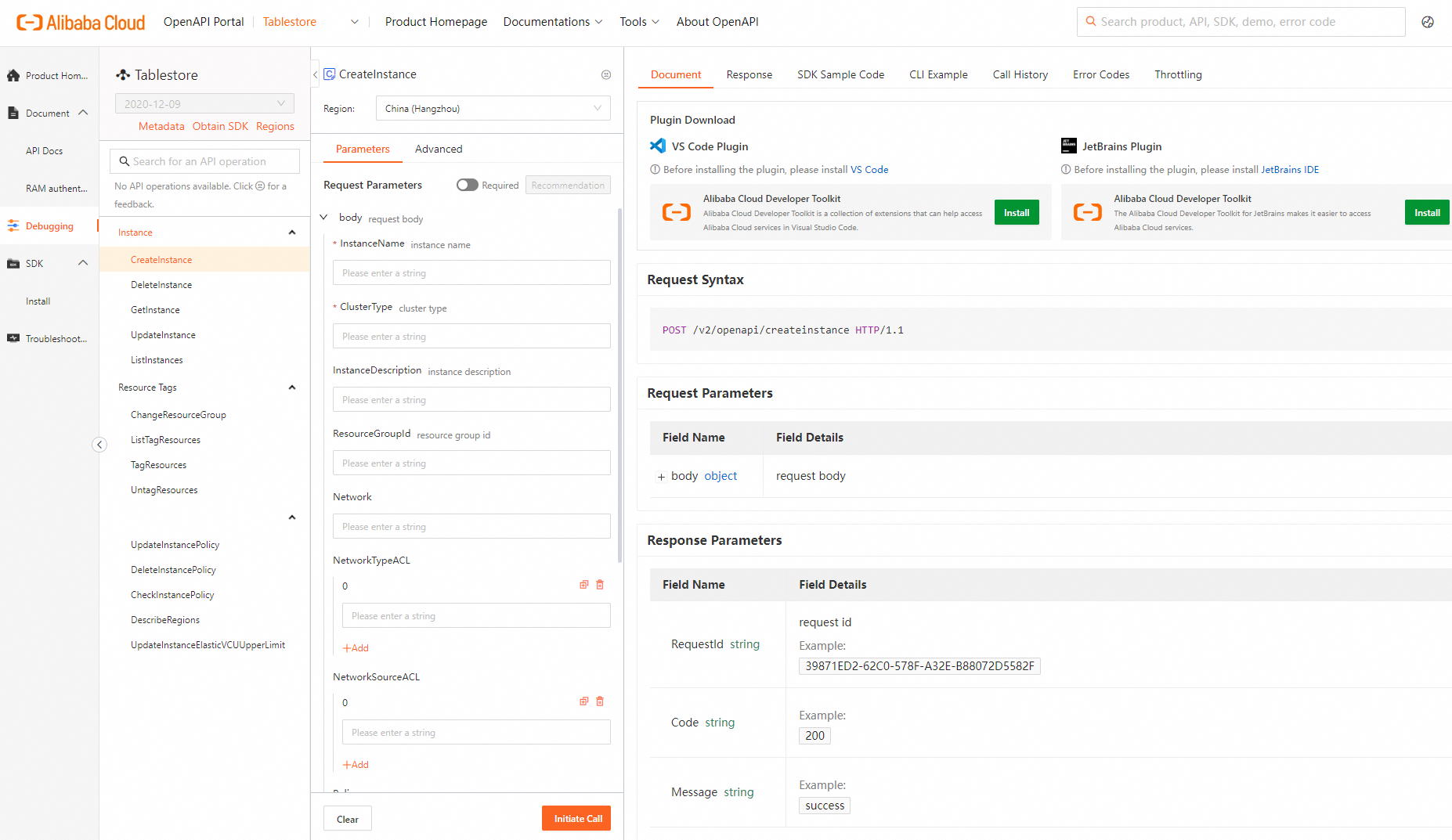This screenshot has width=1452, height=840.
Task: Focus the Search for an API operation box
Action: click(205, 161)
